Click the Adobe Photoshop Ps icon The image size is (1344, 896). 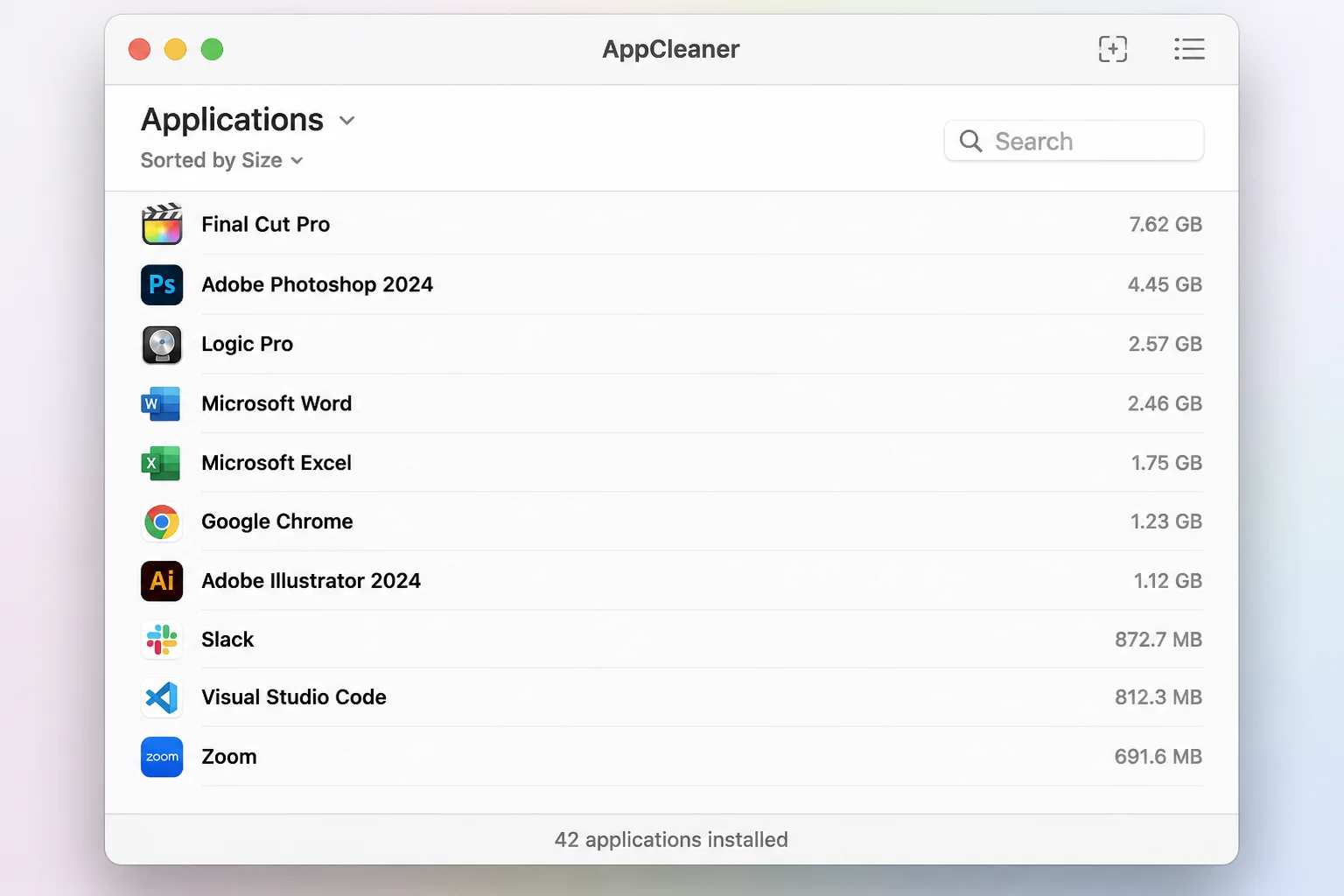tap(162, 284)
